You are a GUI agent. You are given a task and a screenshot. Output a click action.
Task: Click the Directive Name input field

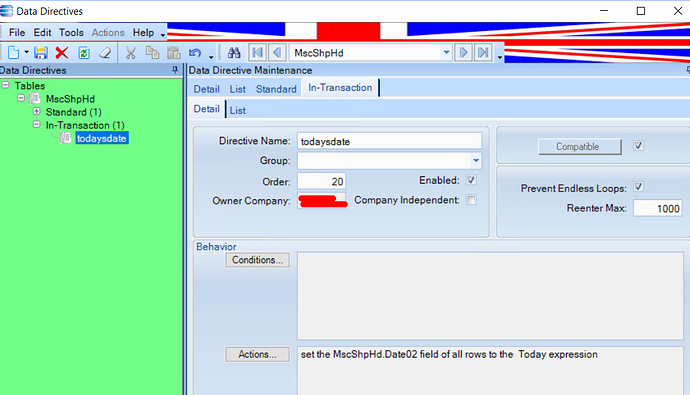(x=389, y=141)
